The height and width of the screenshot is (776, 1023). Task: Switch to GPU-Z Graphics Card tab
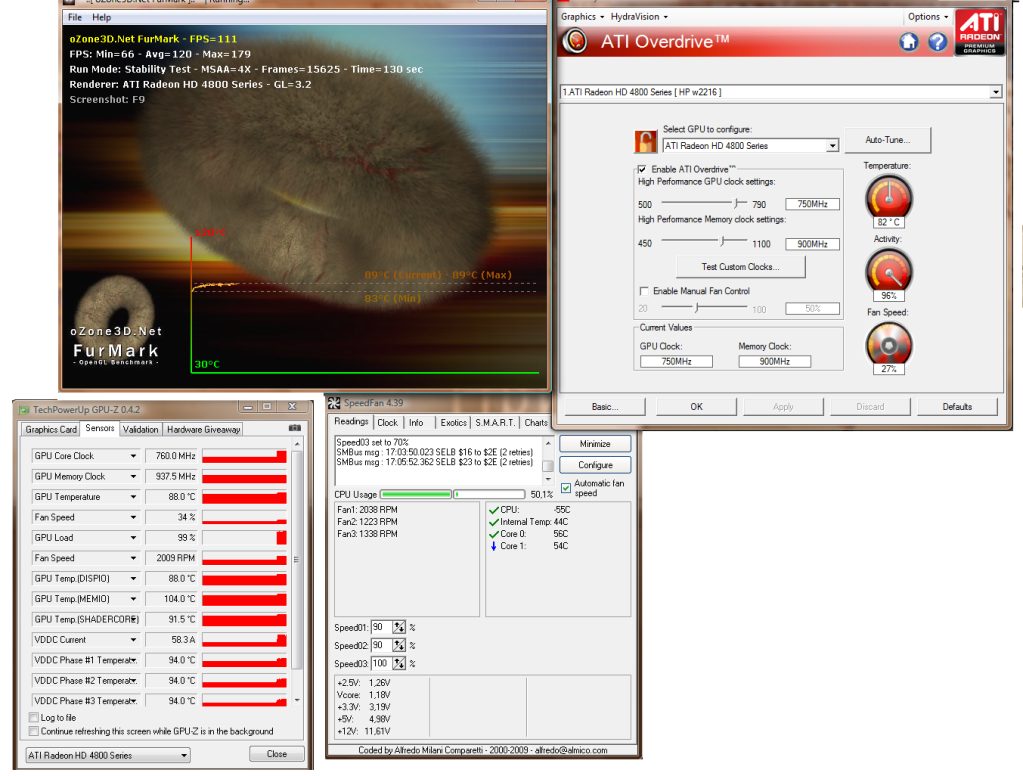51,429
